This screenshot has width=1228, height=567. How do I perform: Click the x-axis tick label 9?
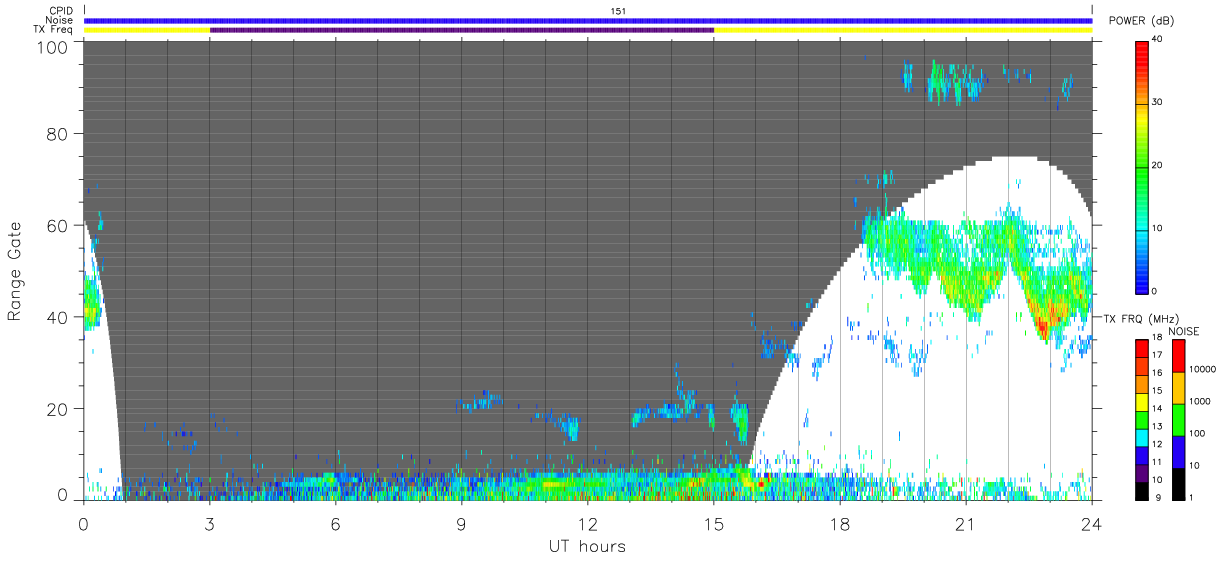point(462,523)
